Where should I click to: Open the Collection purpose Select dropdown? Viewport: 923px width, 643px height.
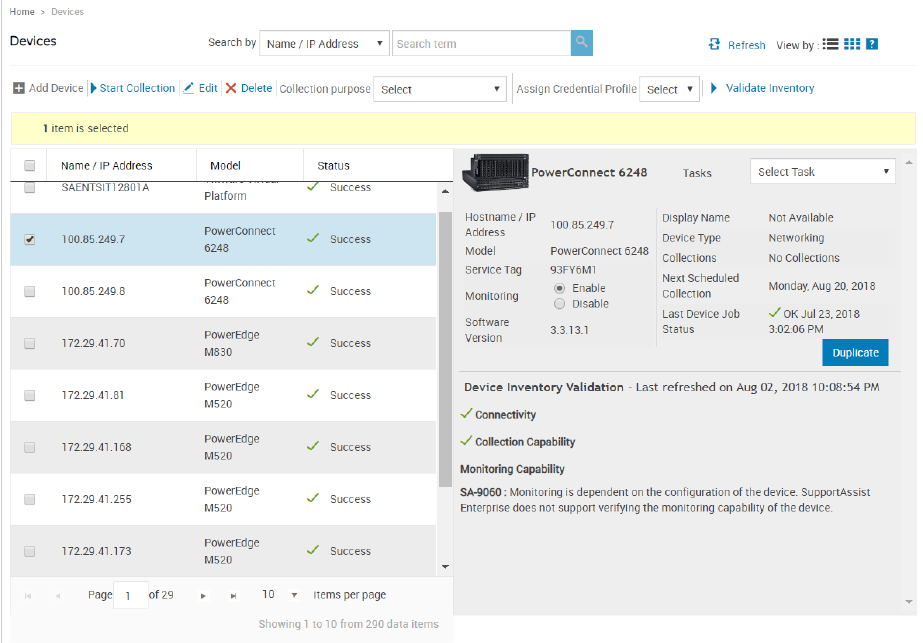click(x=440, y=89)
